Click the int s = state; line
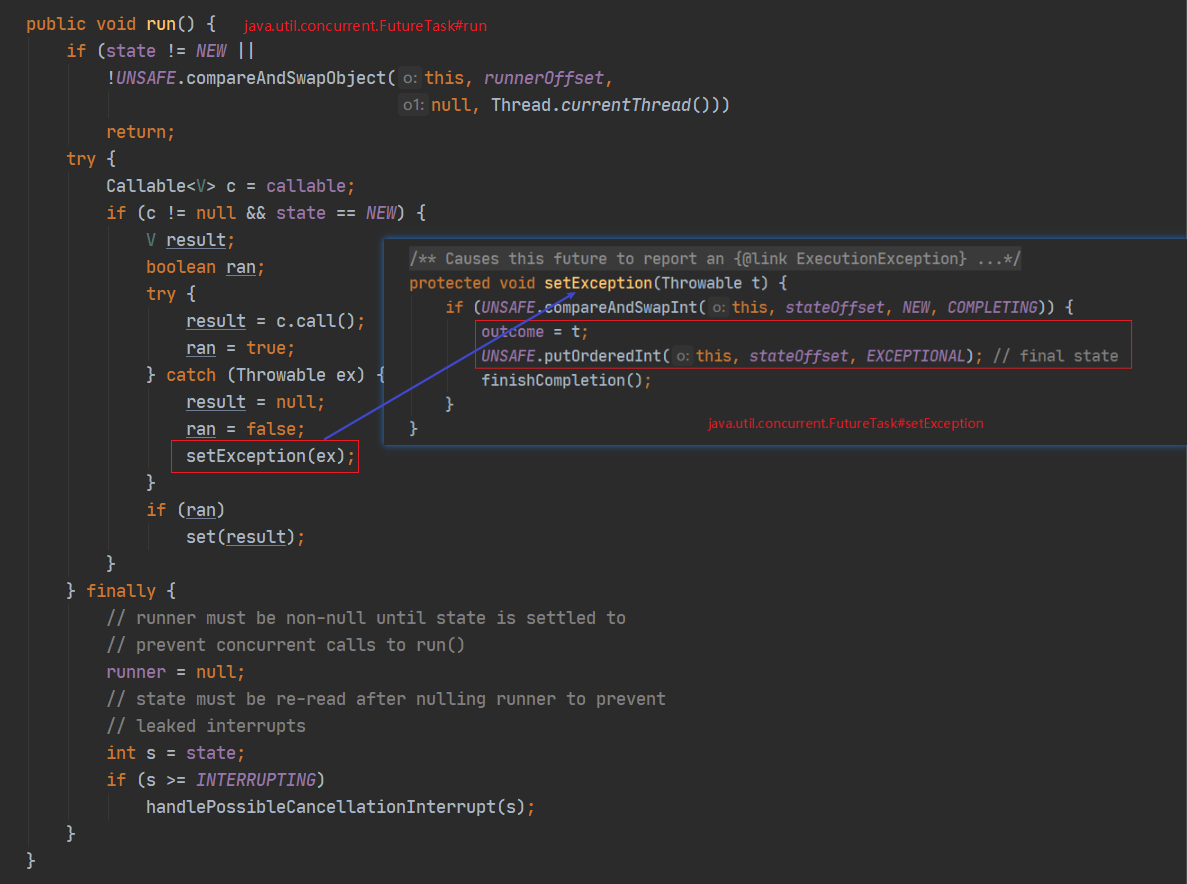The width and height of the screenshot is (1187, 884). pos(176,753)
